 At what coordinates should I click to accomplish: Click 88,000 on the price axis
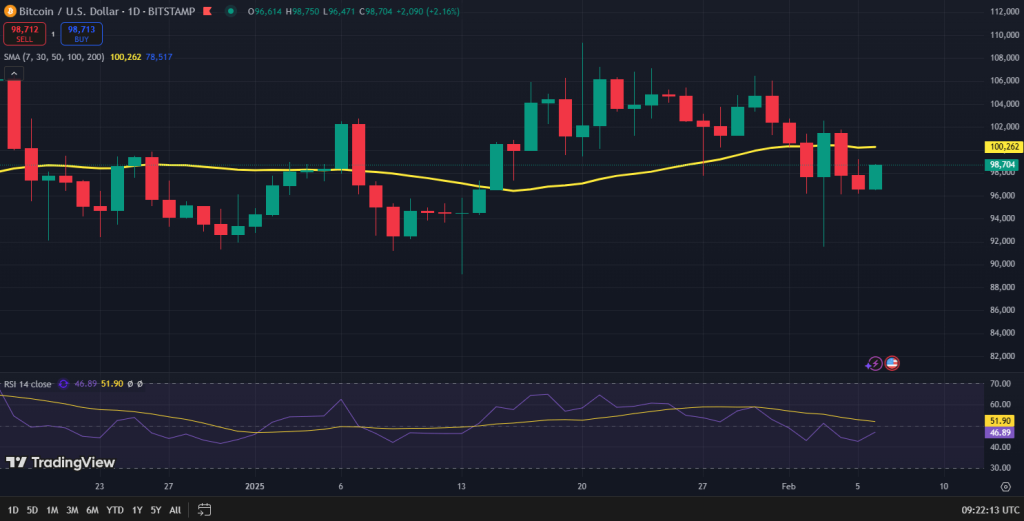click(x=1002, y=287)
